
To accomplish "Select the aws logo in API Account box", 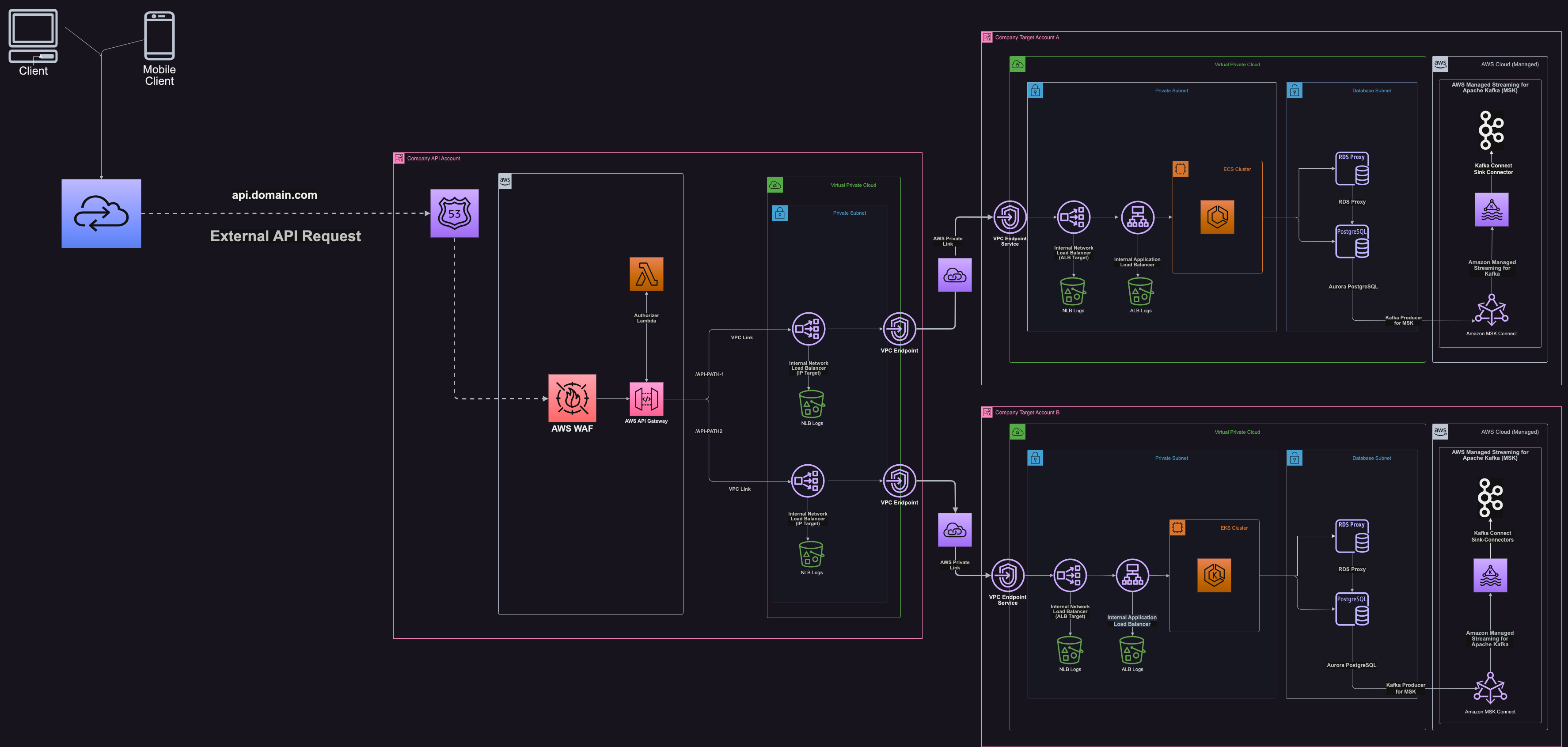I will (x=505, y=182).
